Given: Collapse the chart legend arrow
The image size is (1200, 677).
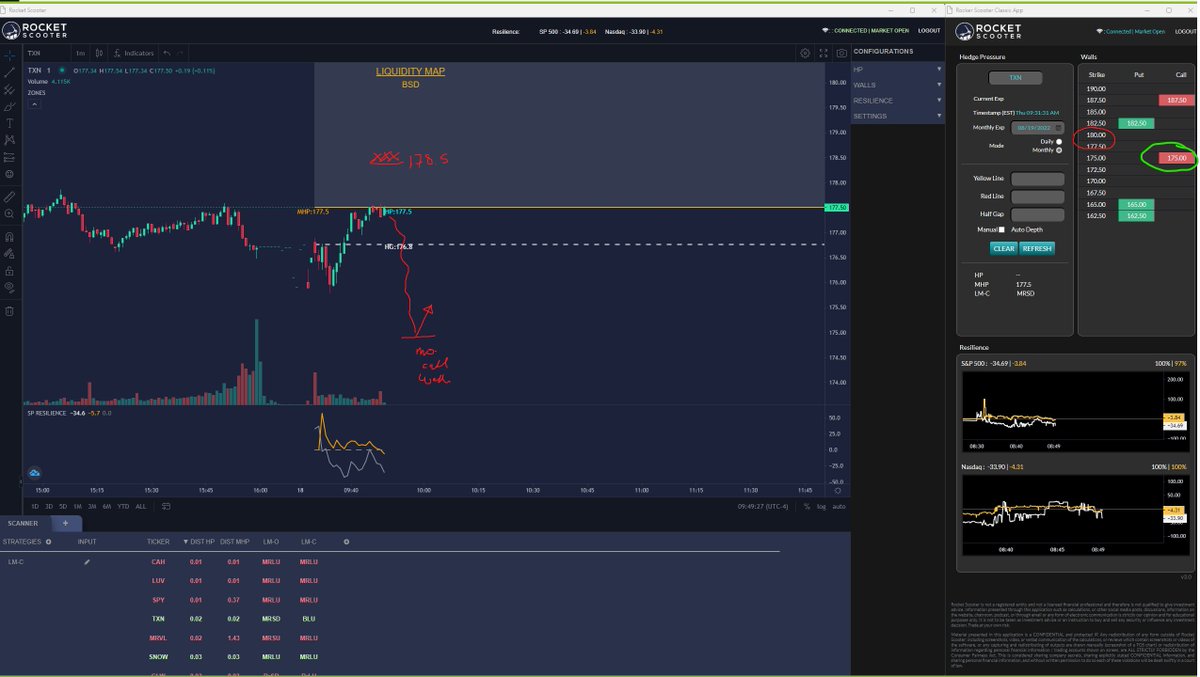Looking at the screenshot, I should point(34,103).
